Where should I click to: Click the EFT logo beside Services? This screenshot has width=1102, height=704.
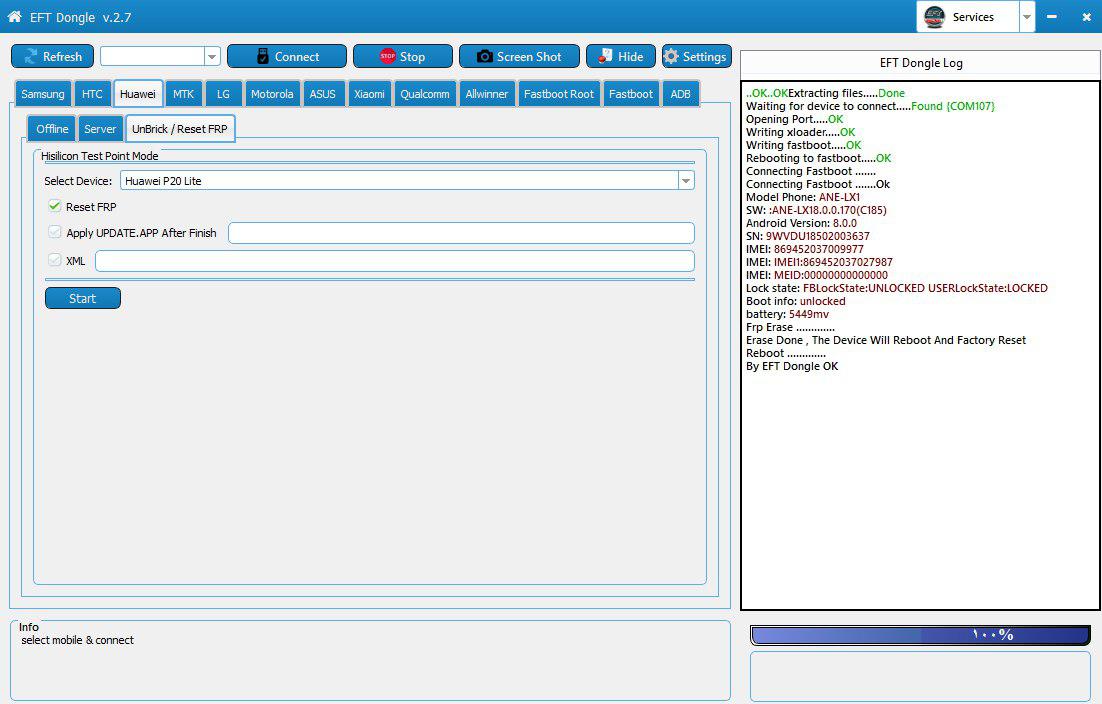click(x=934, y=17)
